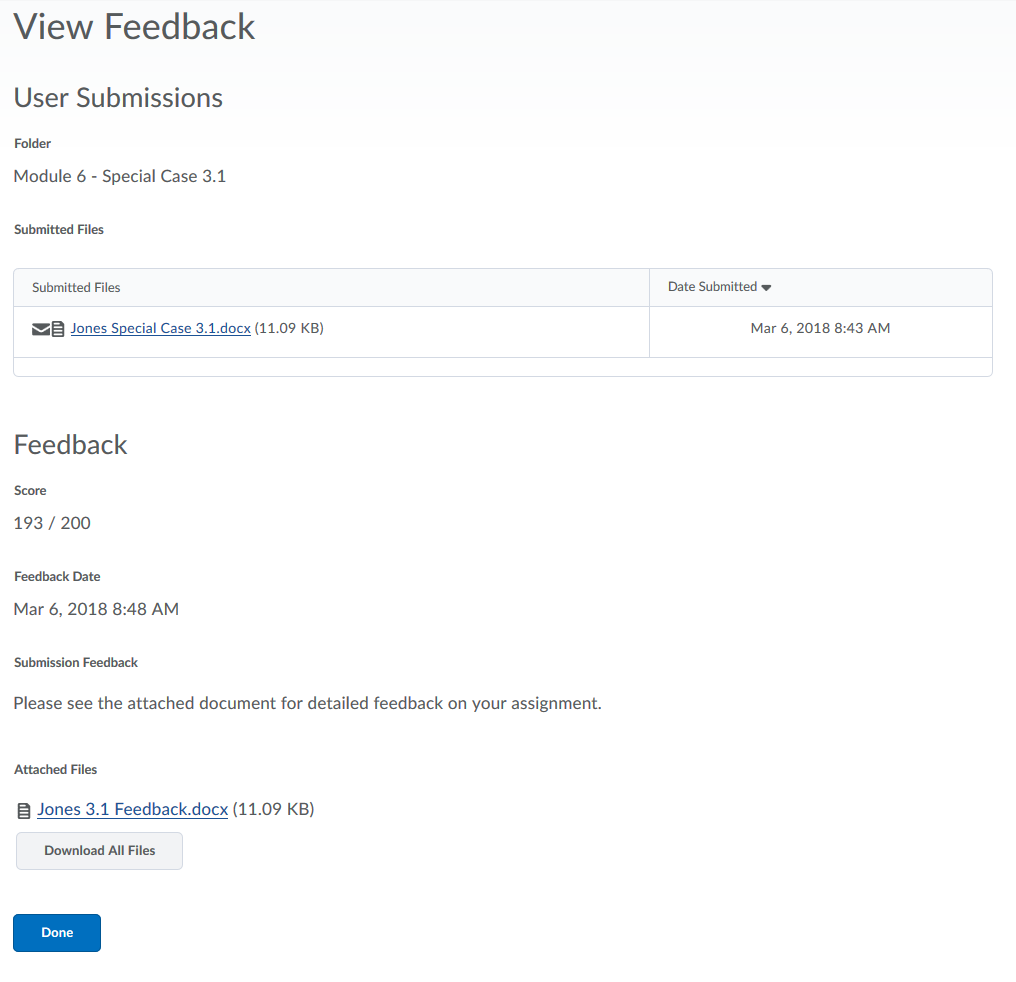Click the envelope icon beside Jones Special Case
1016x982 pixels.
(x=40, y=329)
